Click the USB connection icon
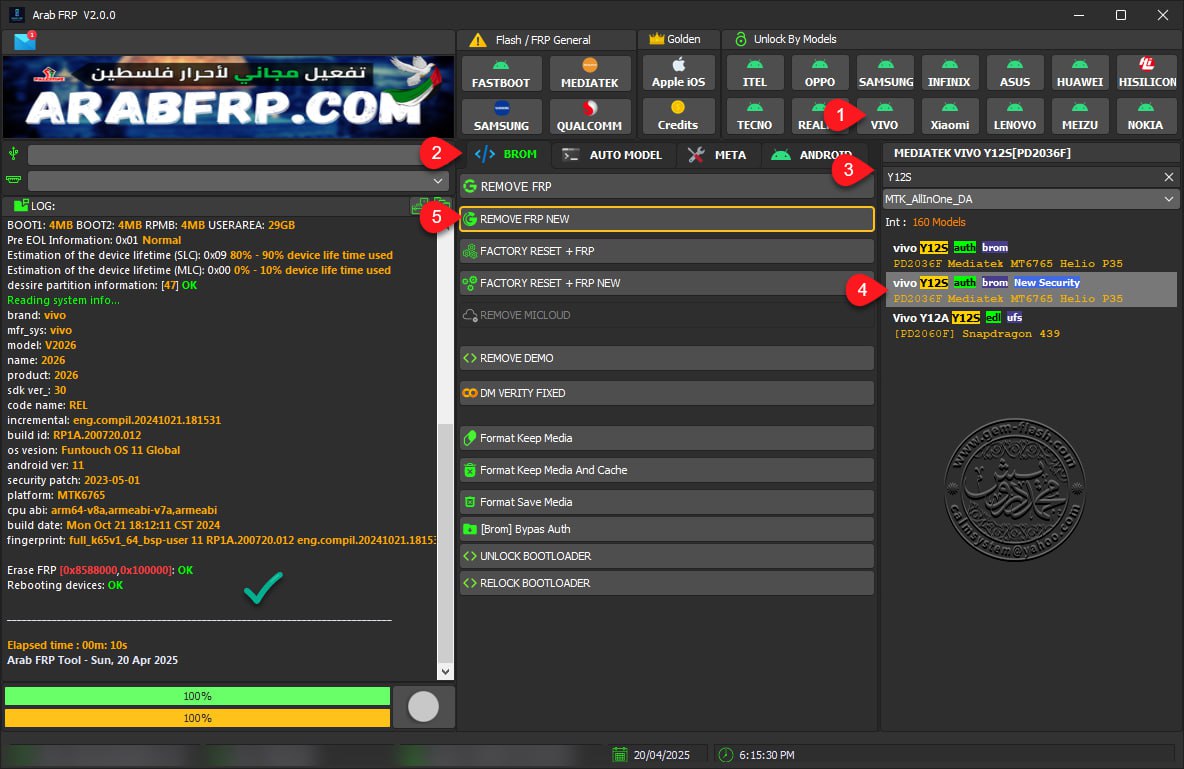This screenshot has width=1184, height=769. coord(13,154)
